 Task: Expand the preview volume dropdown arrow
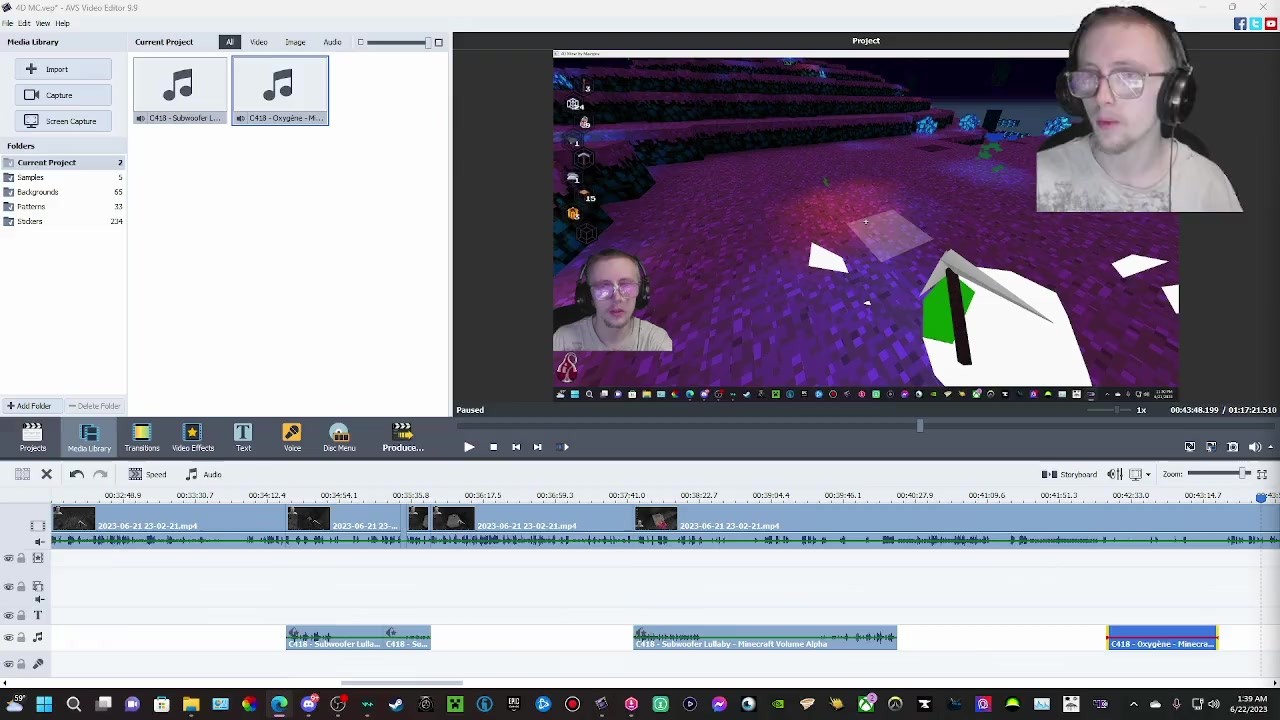click(x=1270, y=447)
